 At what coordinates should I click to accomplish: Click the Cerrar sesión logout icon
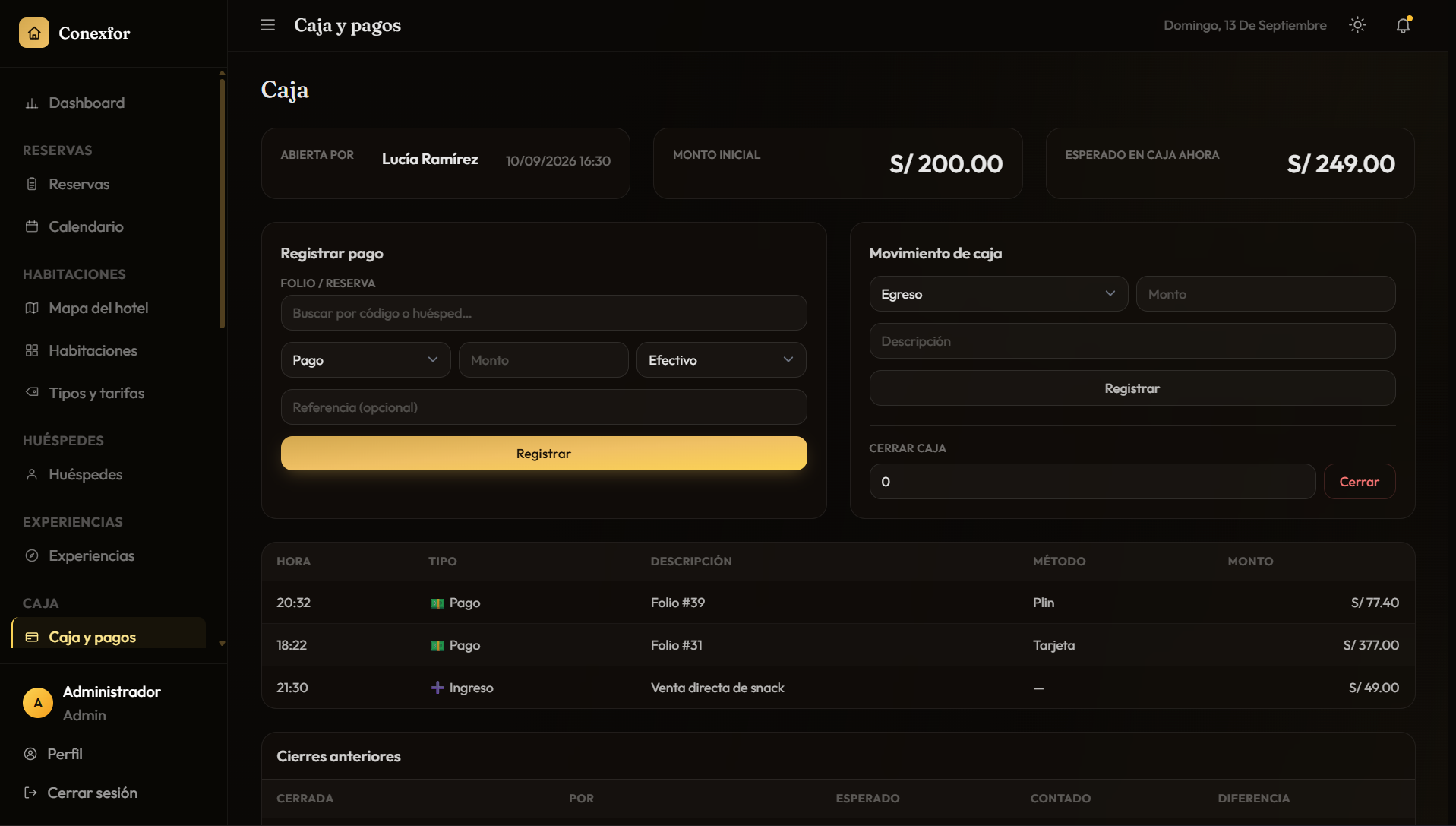(30, 793)
